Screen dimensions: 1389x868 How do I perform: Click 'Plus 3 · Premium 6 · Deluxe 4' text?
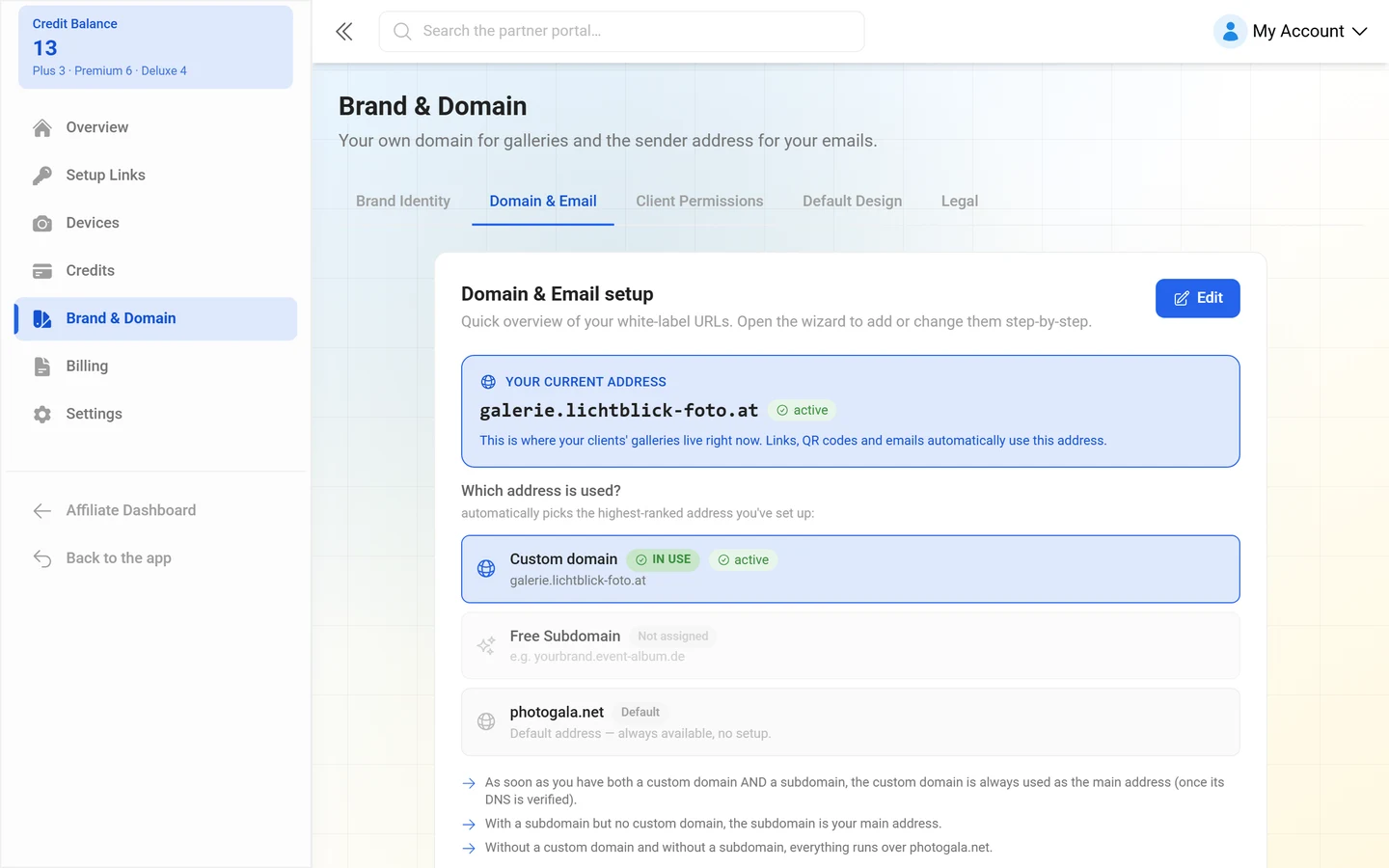pyautogui.click(x=110, y=71)
